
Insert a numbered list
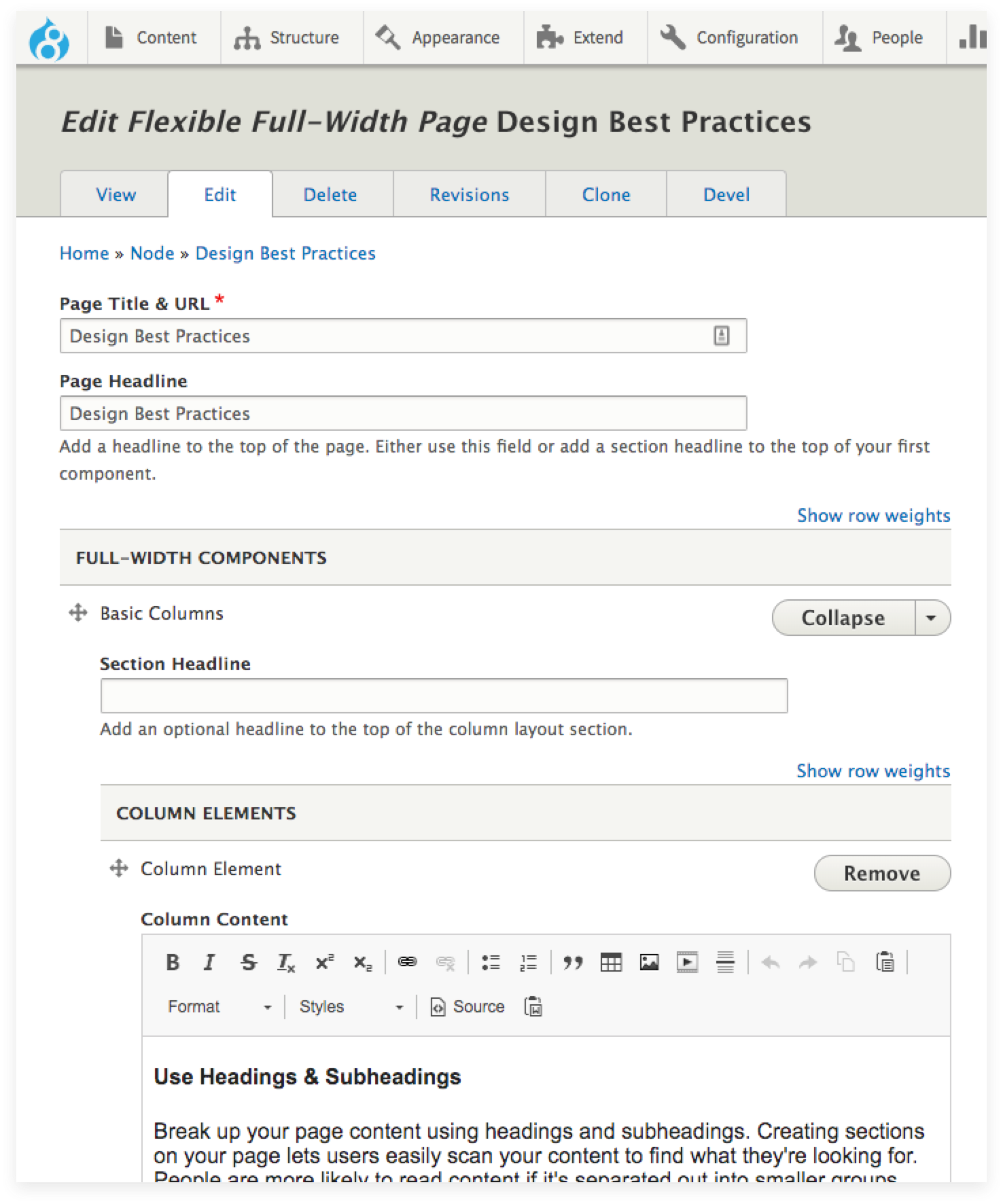[x=528, y=962]
